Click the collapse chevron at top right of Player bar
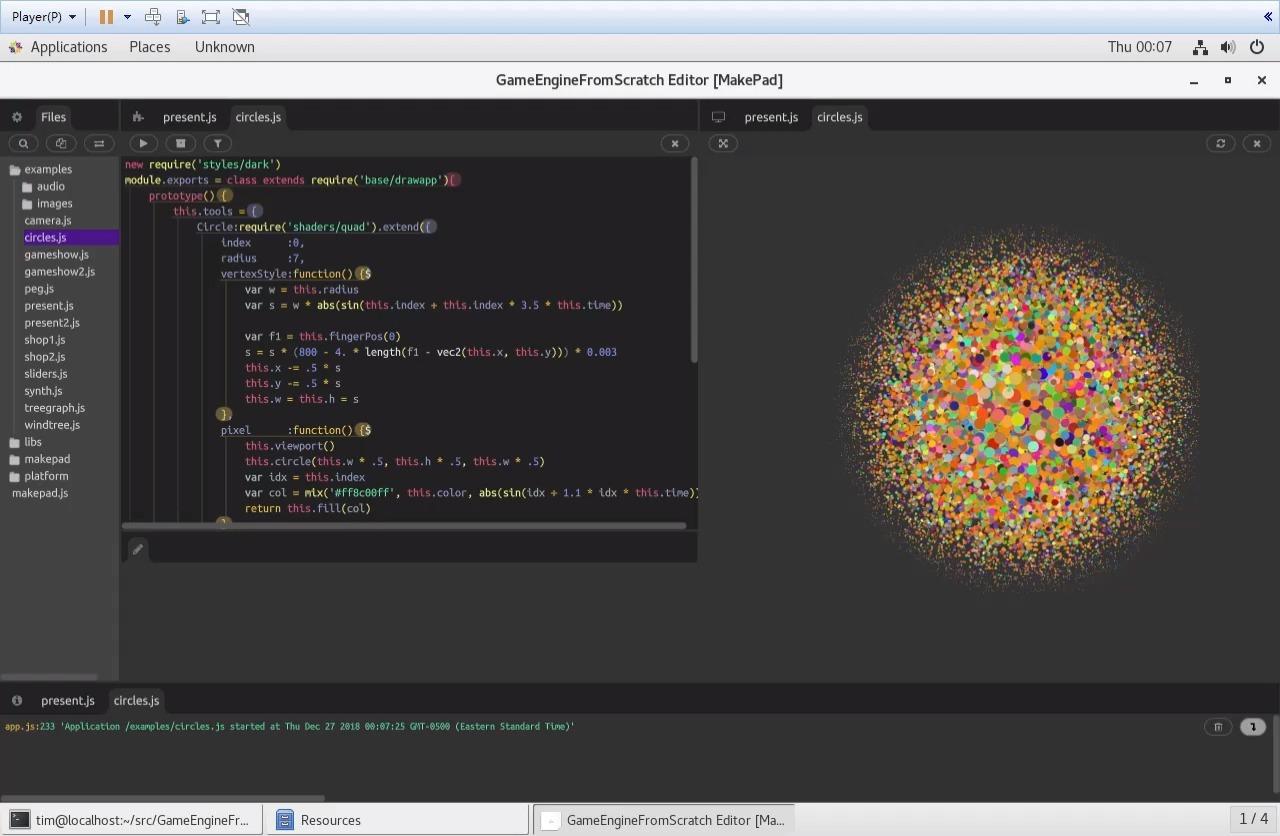 coord(1268,16)
